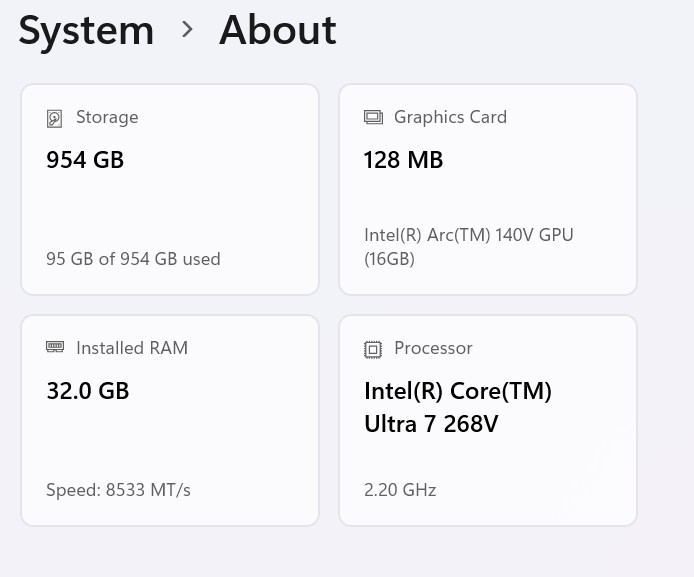Select the About breadcrumb title
This screenshot has height=577, width=694.
(x=278, y=30)
